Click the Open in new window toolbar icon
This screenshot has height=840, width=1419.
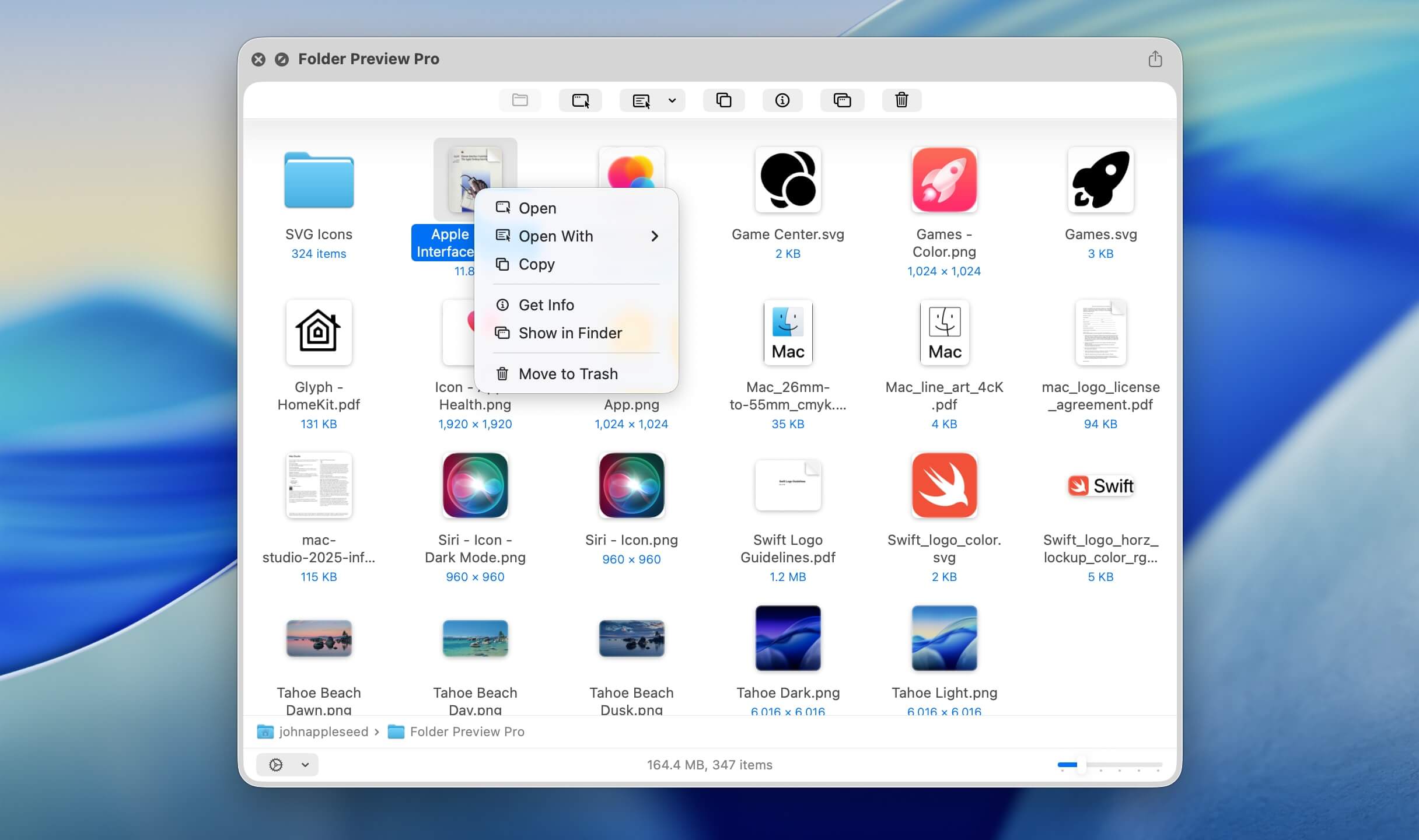[x=581, y=100]
